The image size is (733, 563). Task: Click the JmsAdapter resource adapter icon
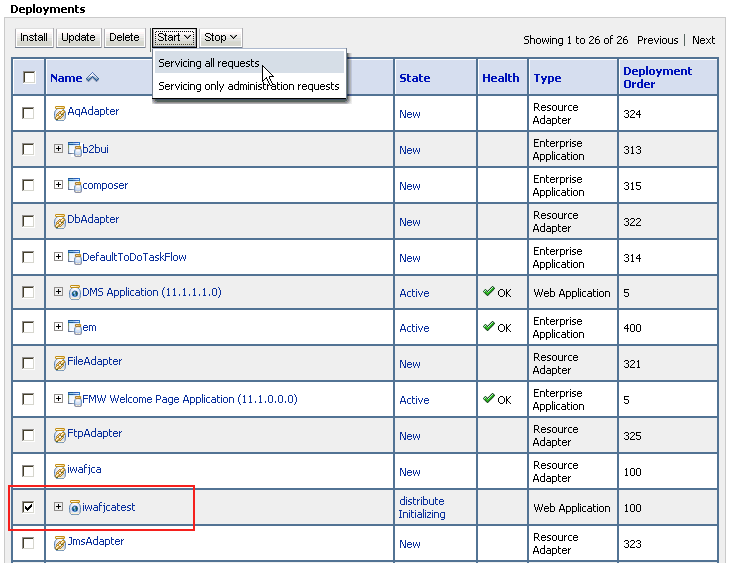pos(59,543)
